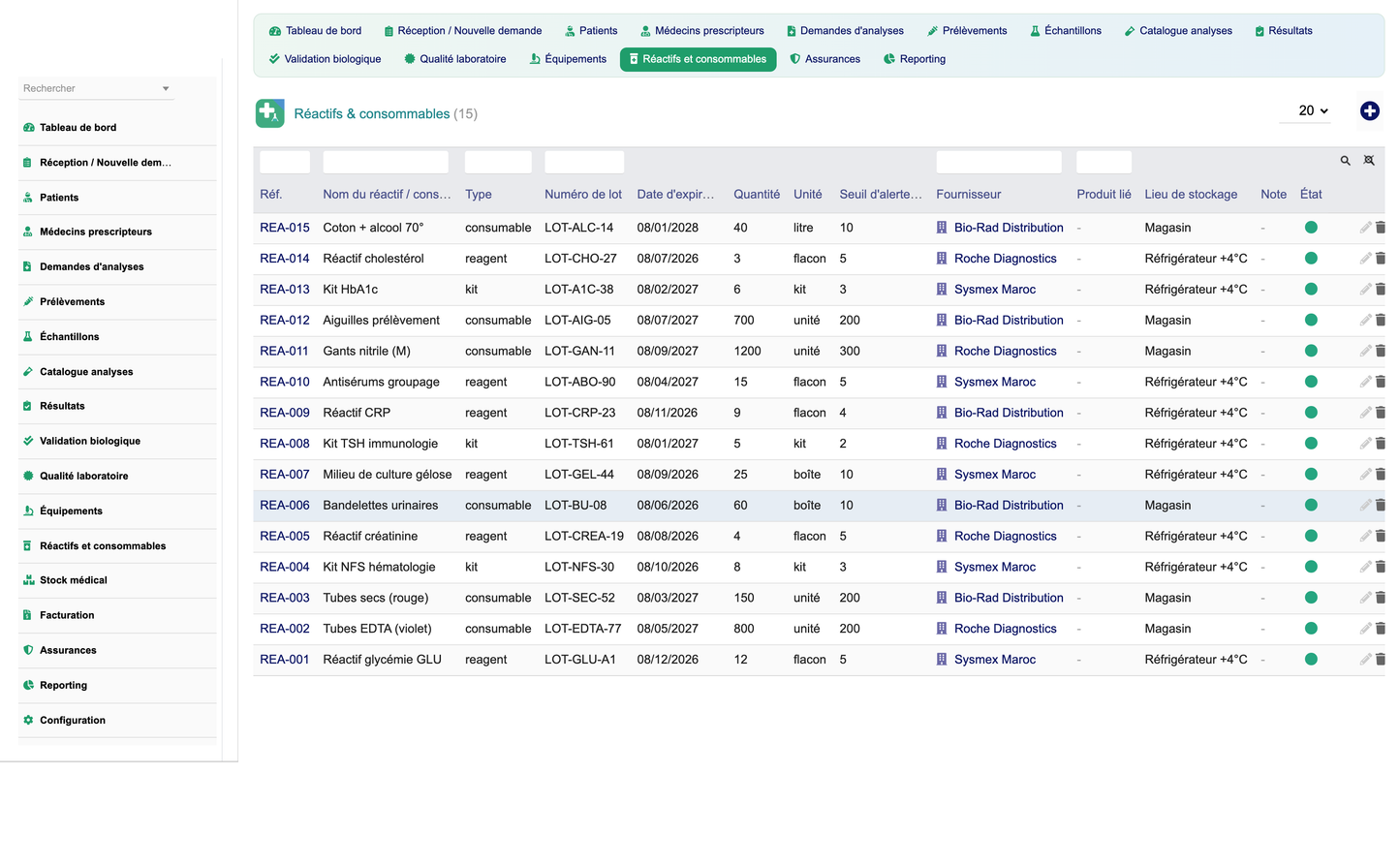The image size is (1400, 867).
Task: Click the Patients icon in sidebar
Action: [x=28, y=198]
